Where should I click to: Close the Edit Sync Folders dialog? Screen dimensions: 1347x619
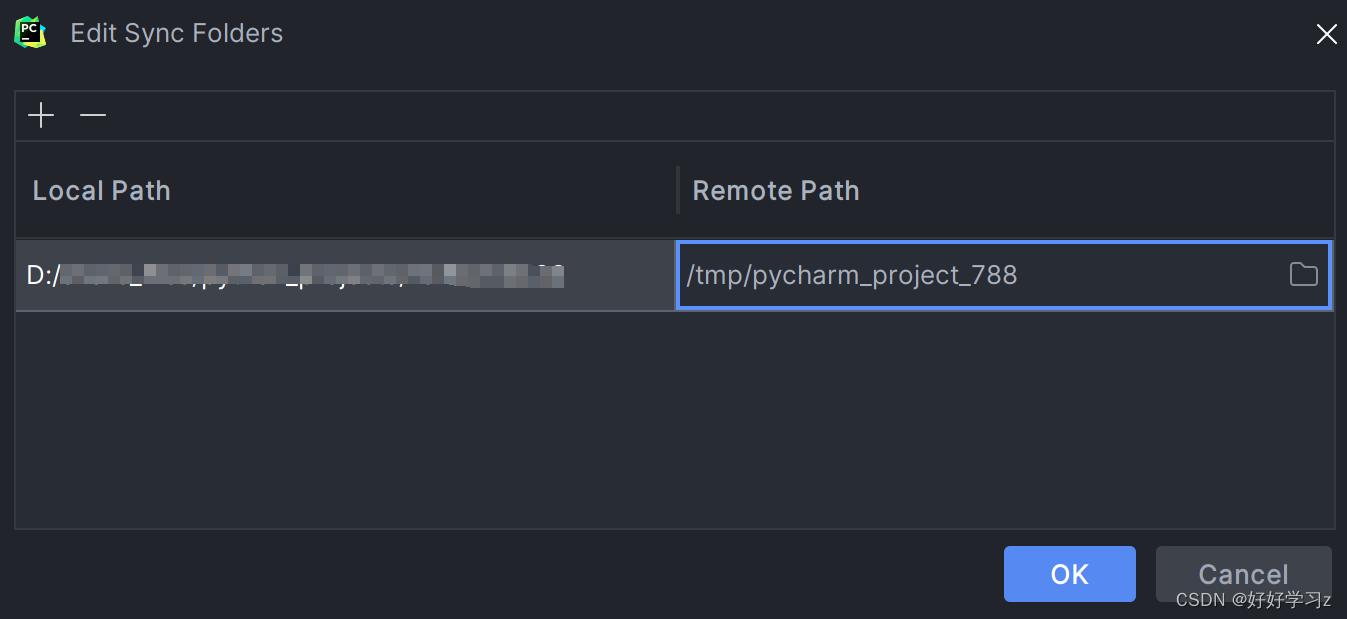click(1326, 33)
